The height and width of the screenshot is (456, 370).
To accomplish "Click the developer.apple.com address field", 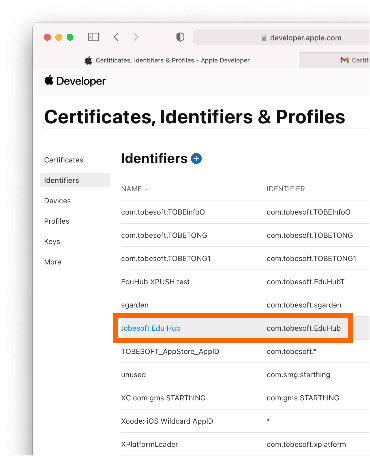I will 282,37.
